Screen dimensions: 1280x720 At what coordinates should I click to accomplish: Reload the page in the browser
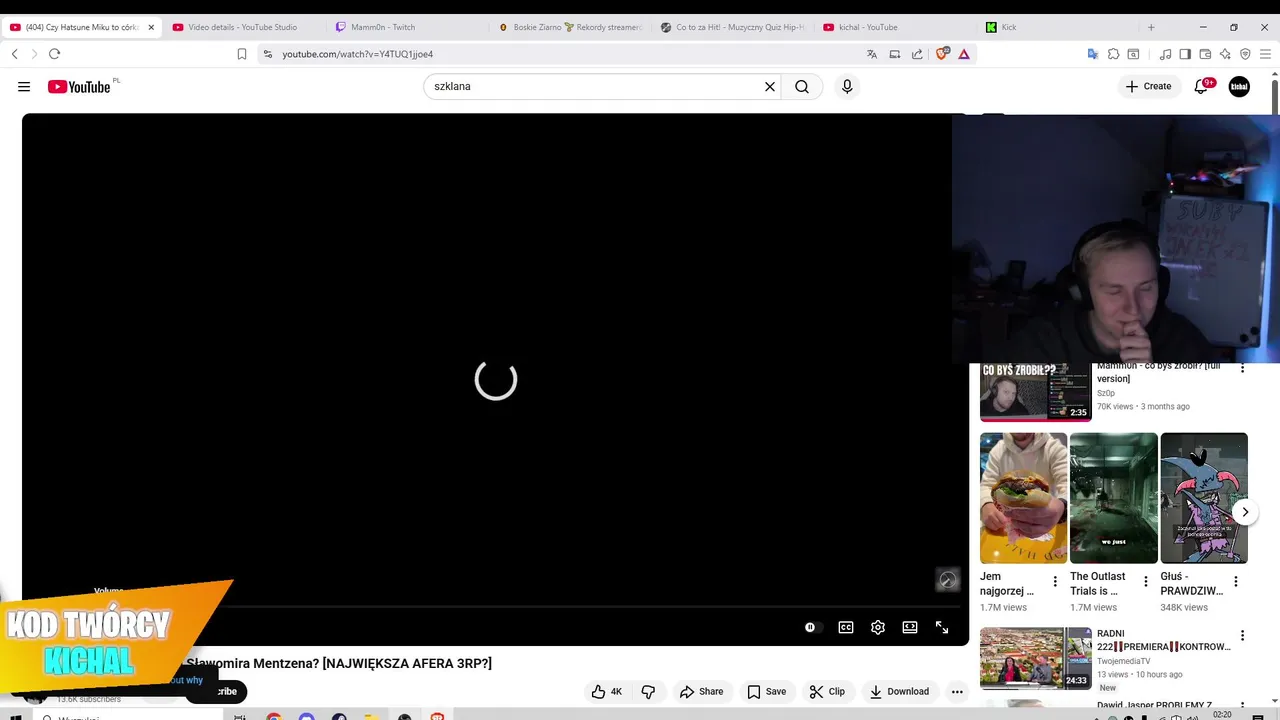(54, 54)
